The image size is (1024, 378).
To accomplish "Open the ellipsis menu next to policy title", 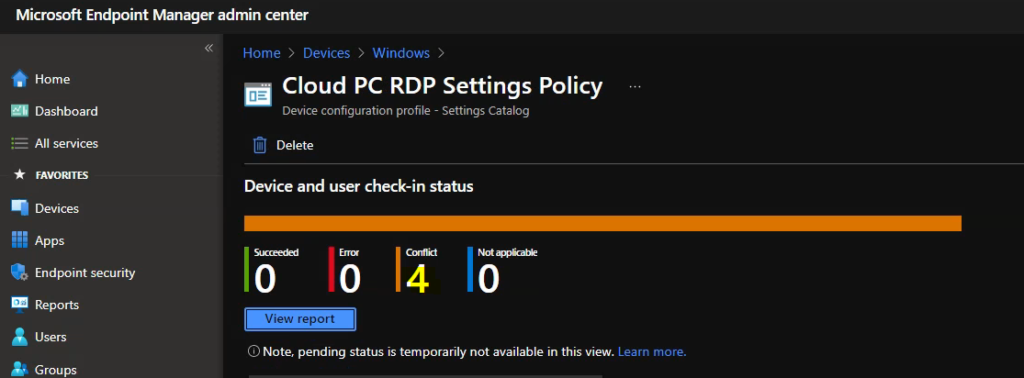I will tap(635, 86).
